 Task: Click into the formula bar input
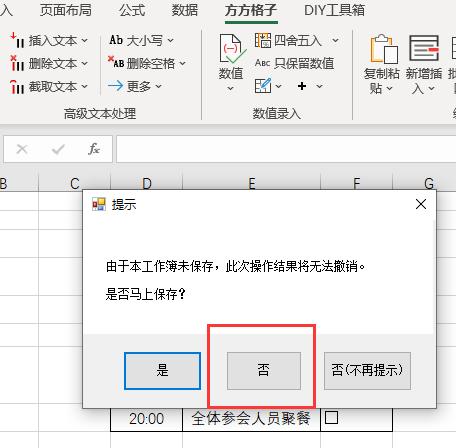click(286, 149)
